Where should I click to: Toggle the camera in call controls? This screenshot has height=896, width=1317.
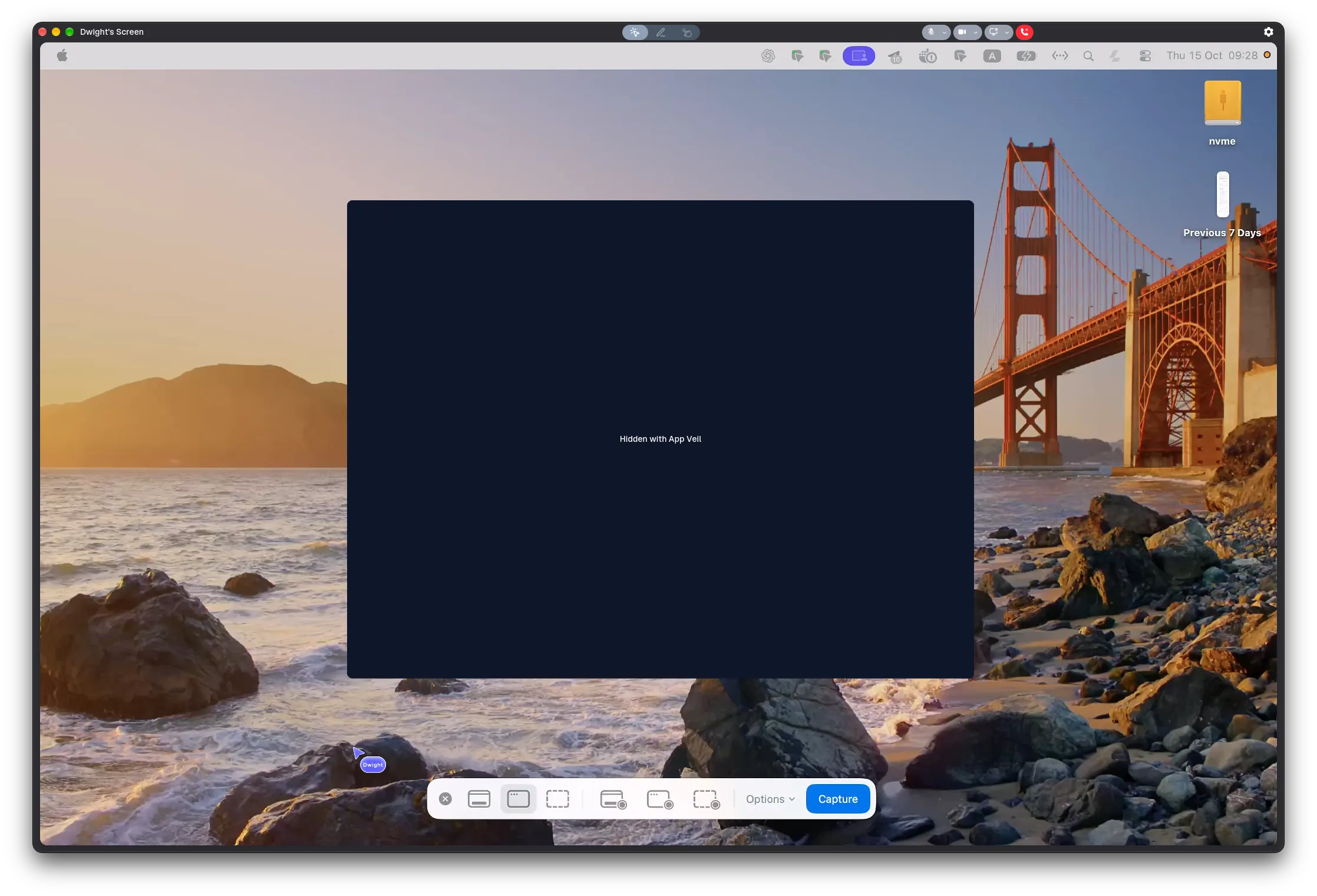pyautogui.click(x=962, y=32)
